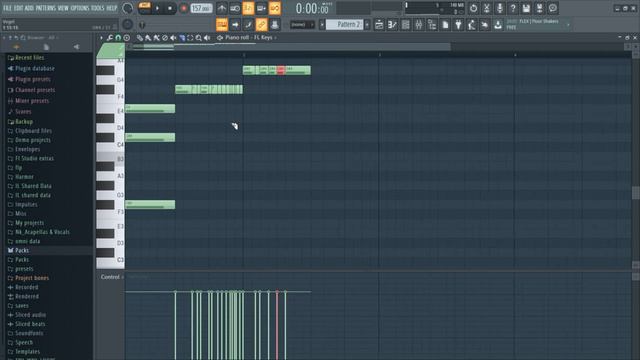Click the render export icon
This screenshot has width=640, height=360.
[540, 8]
